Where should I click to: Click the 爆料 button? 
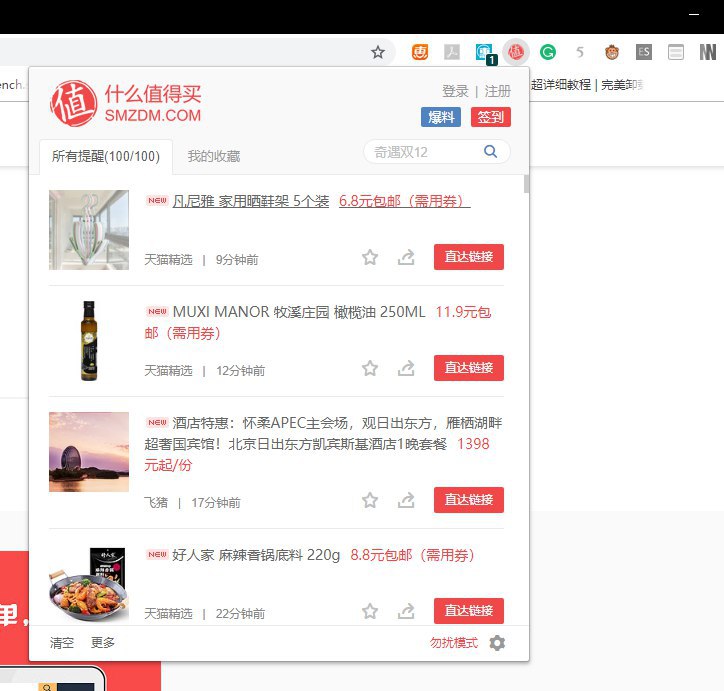[x=441, y=117]
